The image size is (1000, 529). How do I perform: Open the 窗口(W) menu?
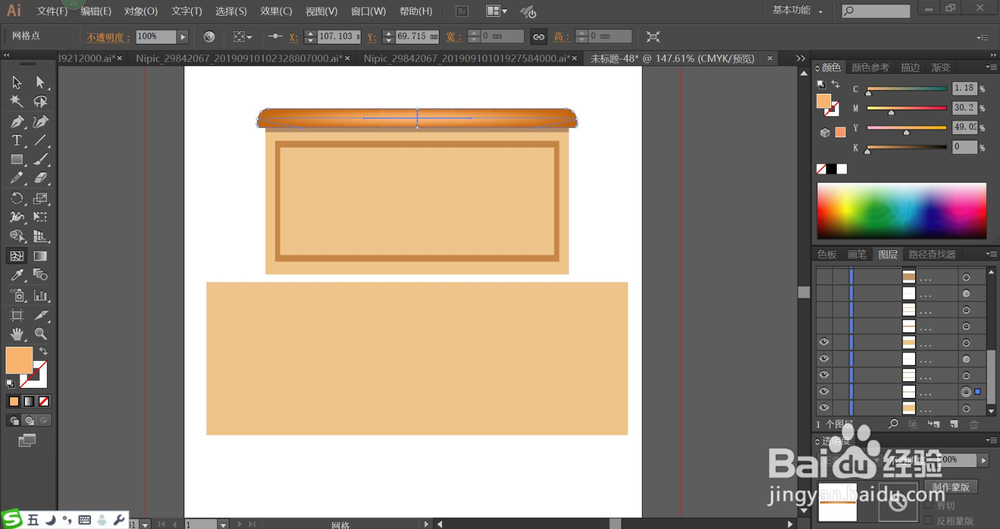368,11
